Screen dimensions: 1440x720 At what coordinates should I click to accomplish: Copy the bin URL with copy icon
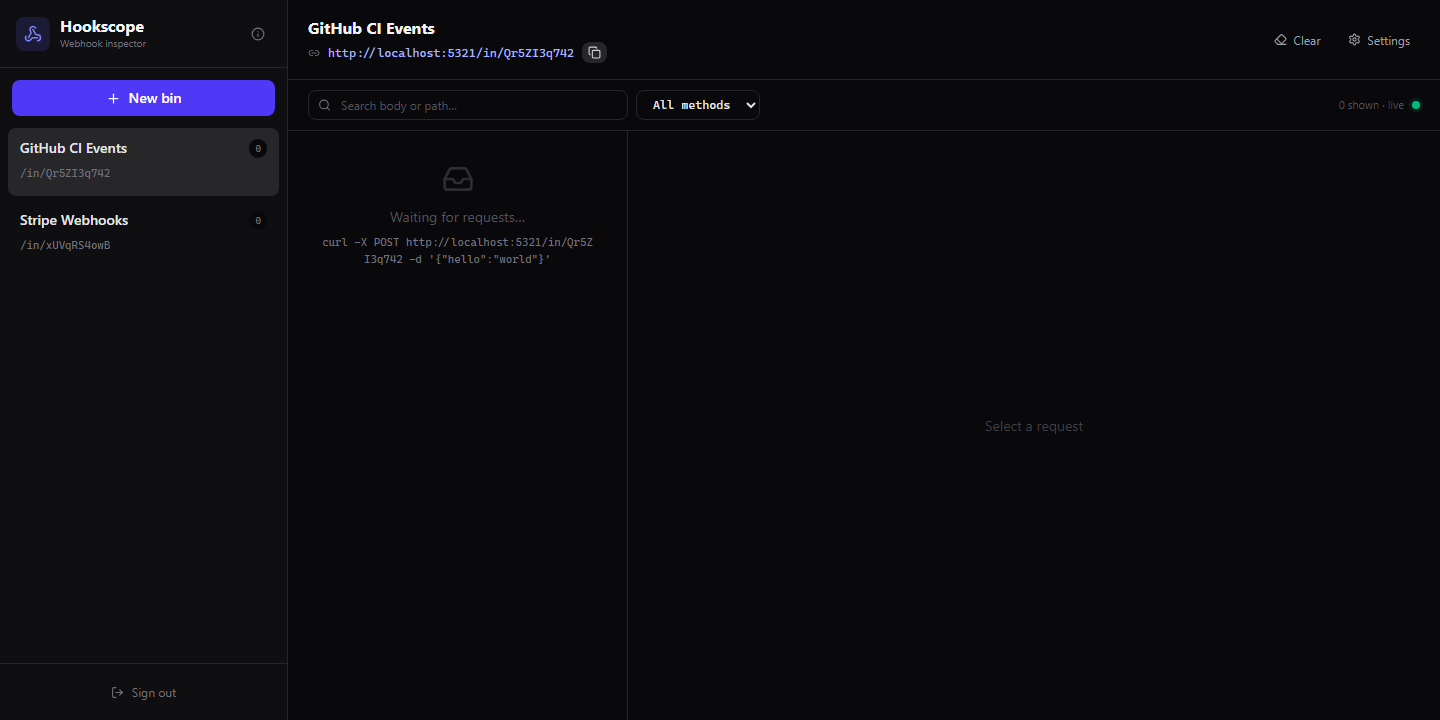594,53
